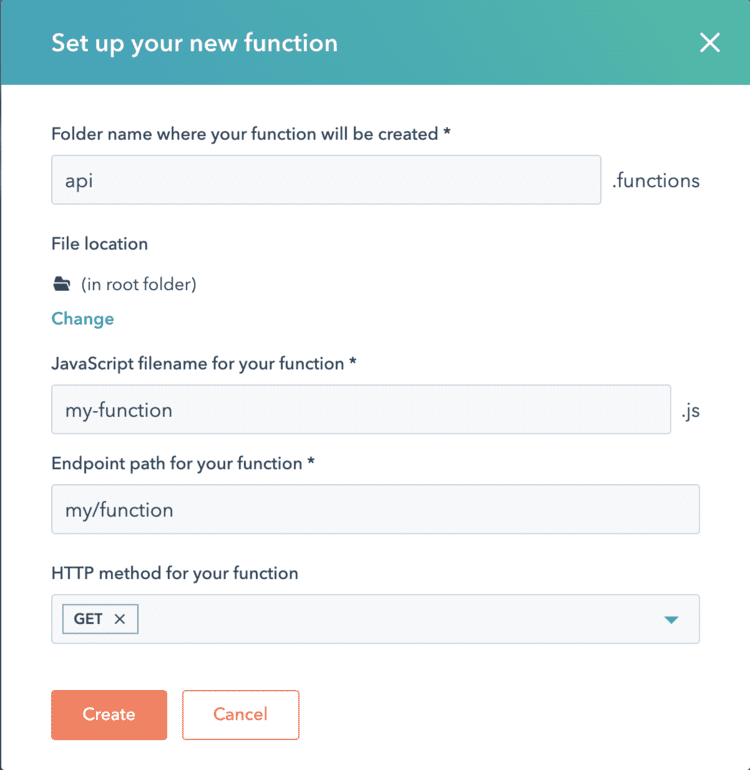Remove the GET method tag
750x770 pixels.
pos(120,619)
